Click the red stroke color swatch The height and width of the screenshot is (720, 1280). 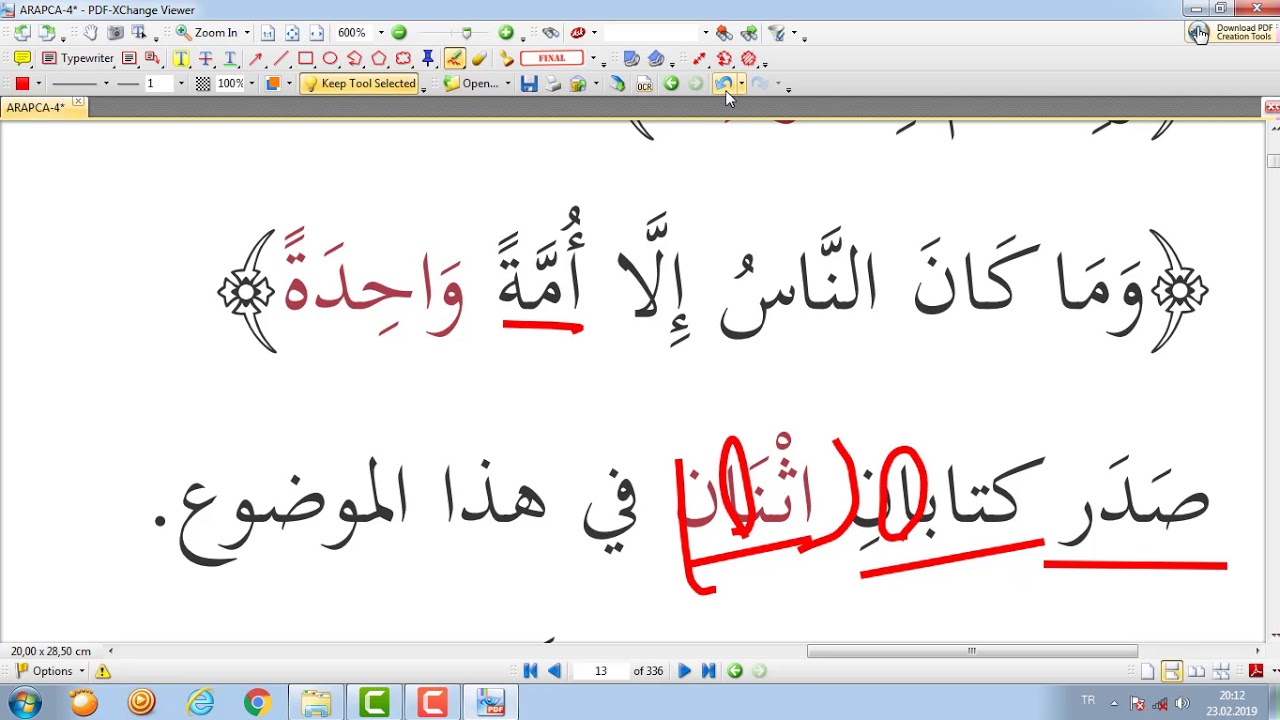click(x=22, y=84)
